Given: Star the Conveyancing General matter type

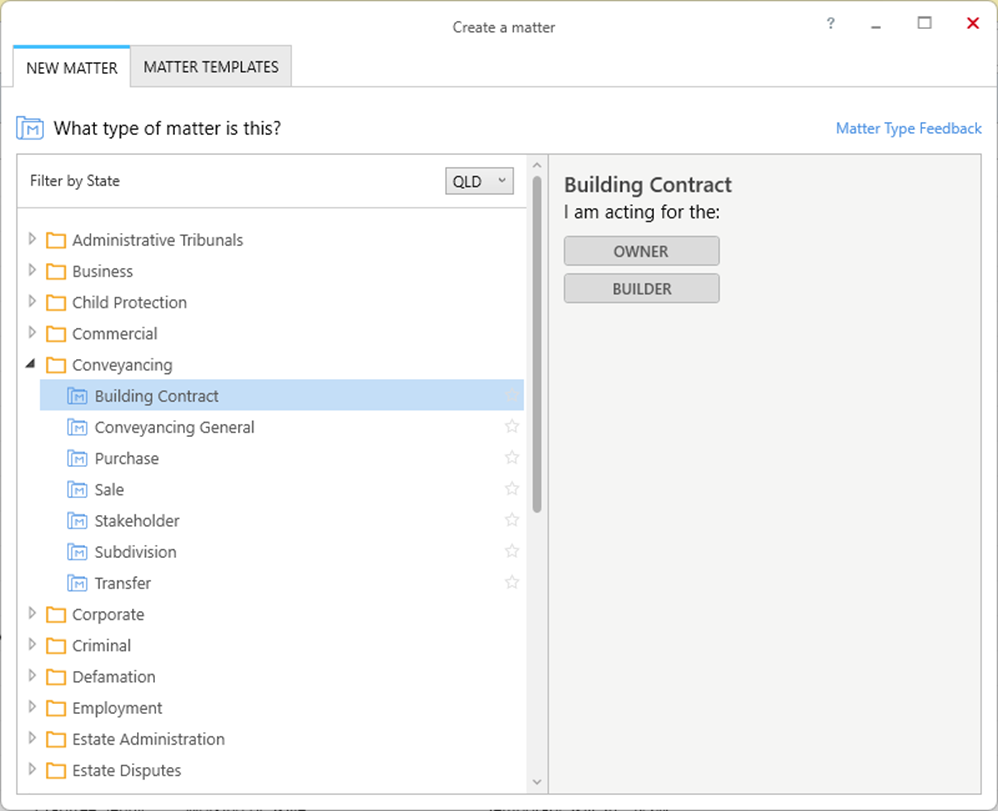Looking at the screenshot, I should click(x=512, y=427).
